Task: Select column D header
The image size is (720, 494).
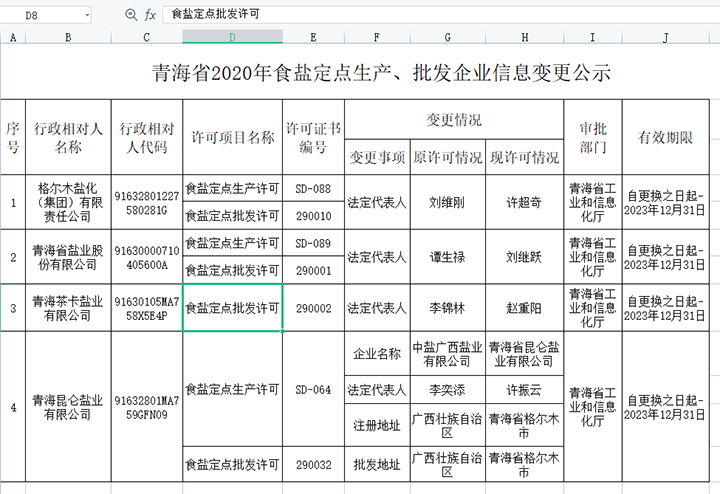Action: [232, 37]
